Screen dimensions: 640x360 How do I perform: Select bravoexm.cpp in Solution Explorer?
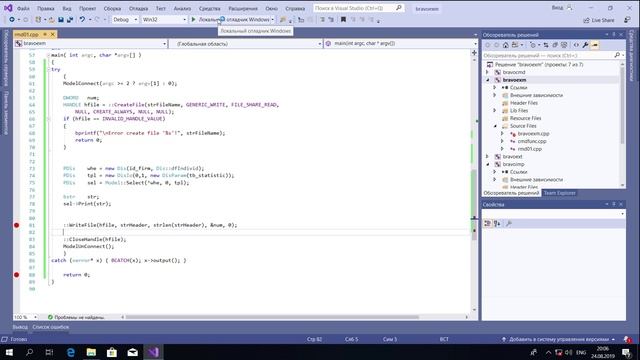(533, 133)
